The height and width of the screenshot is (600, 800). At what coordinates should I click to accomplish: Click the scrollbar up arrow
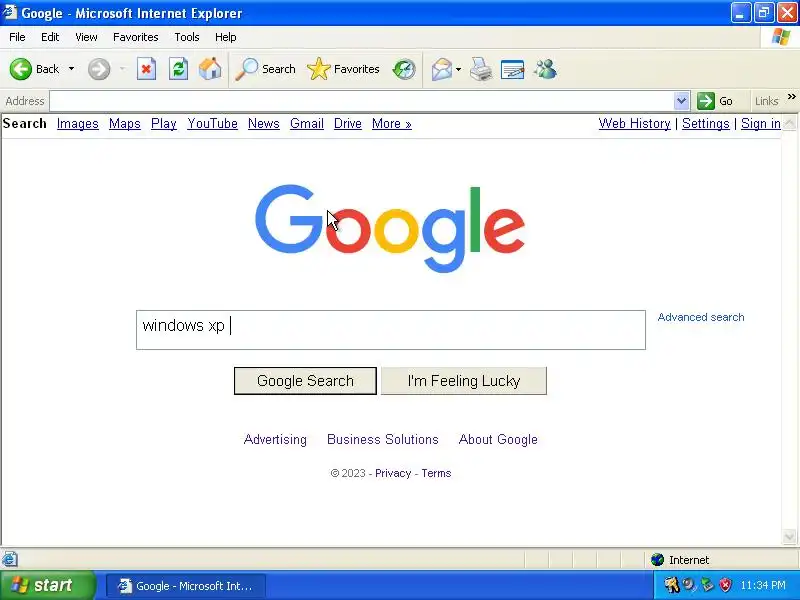[x=789, y=123]
